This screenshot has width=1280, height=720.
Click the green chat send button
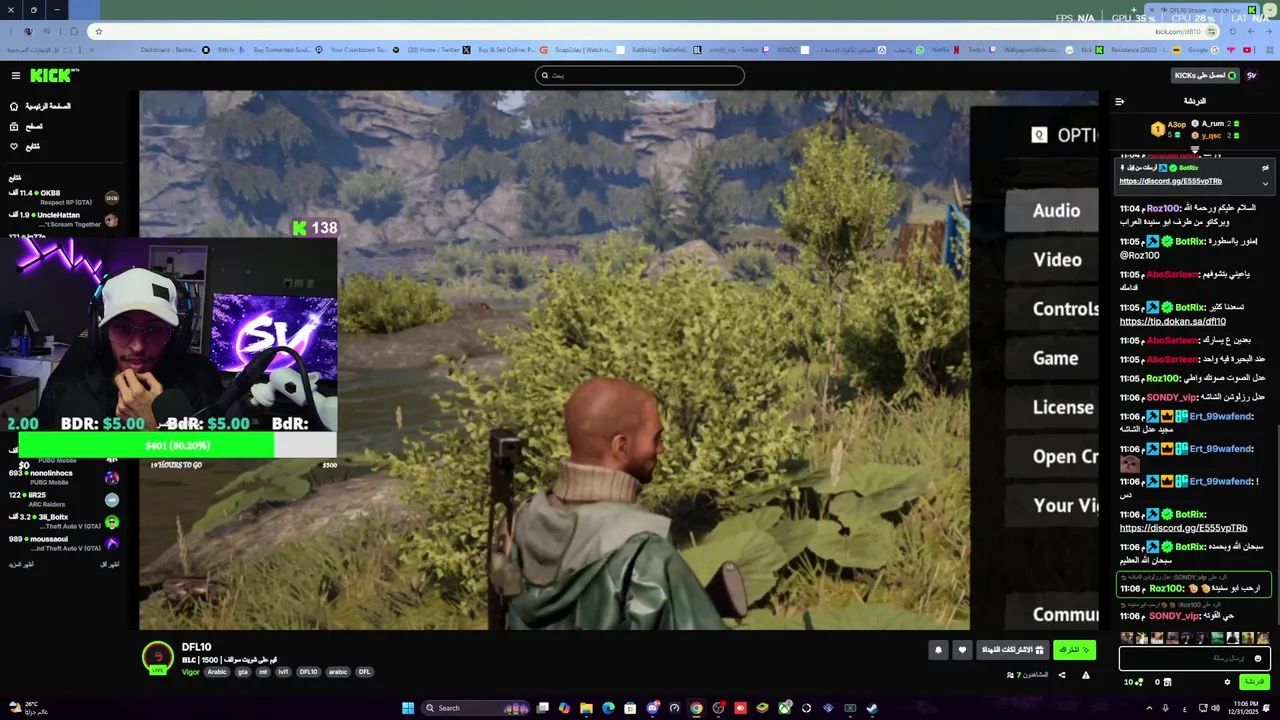[x=1253, y=682]
